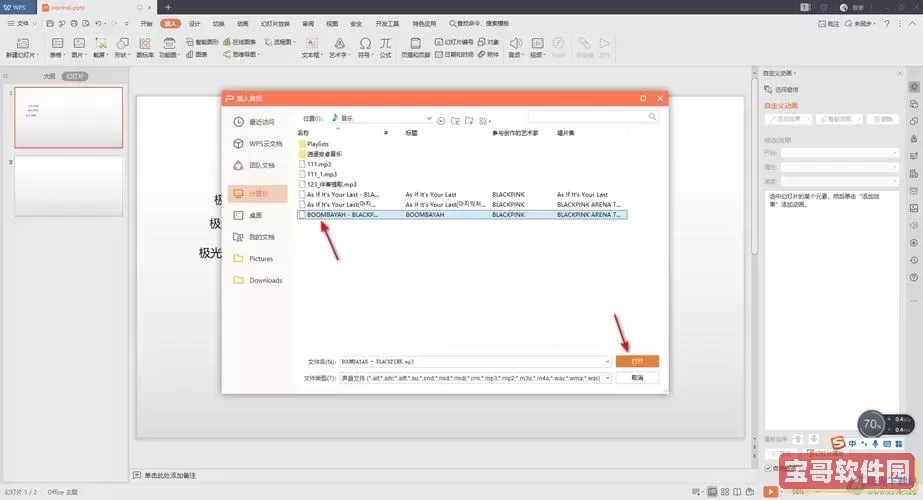The width and height of the screenshot is (923, 500).
Task: Switch to the 大纲 outline panel tab
Action: coord(49,76)
